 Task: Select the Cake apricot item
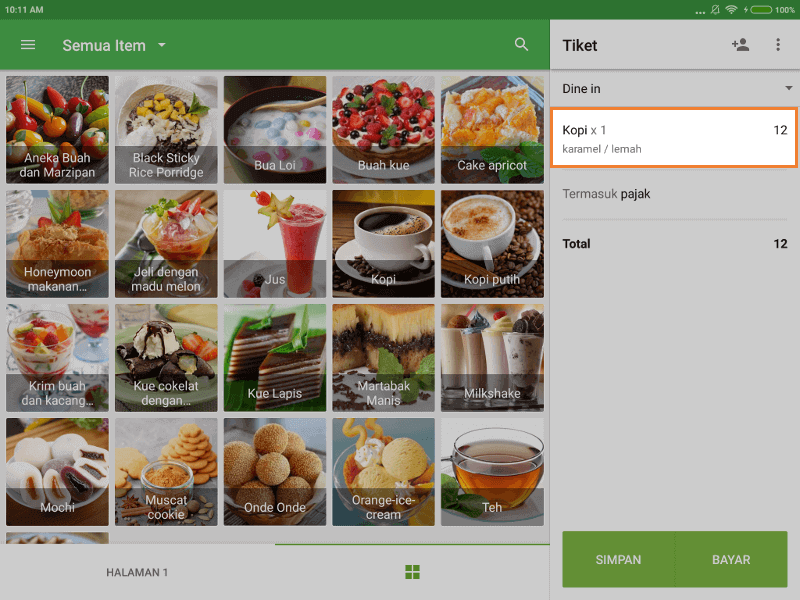click(492, 130)
